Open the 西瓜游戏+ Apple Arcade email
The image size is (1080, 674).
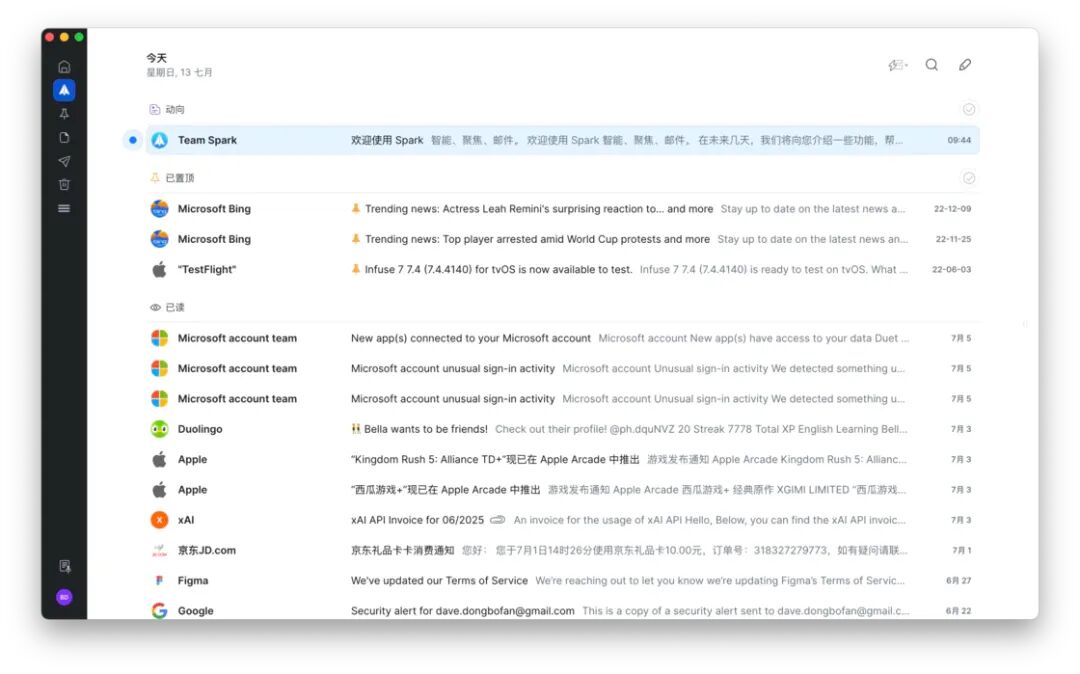tap(562, 489)
